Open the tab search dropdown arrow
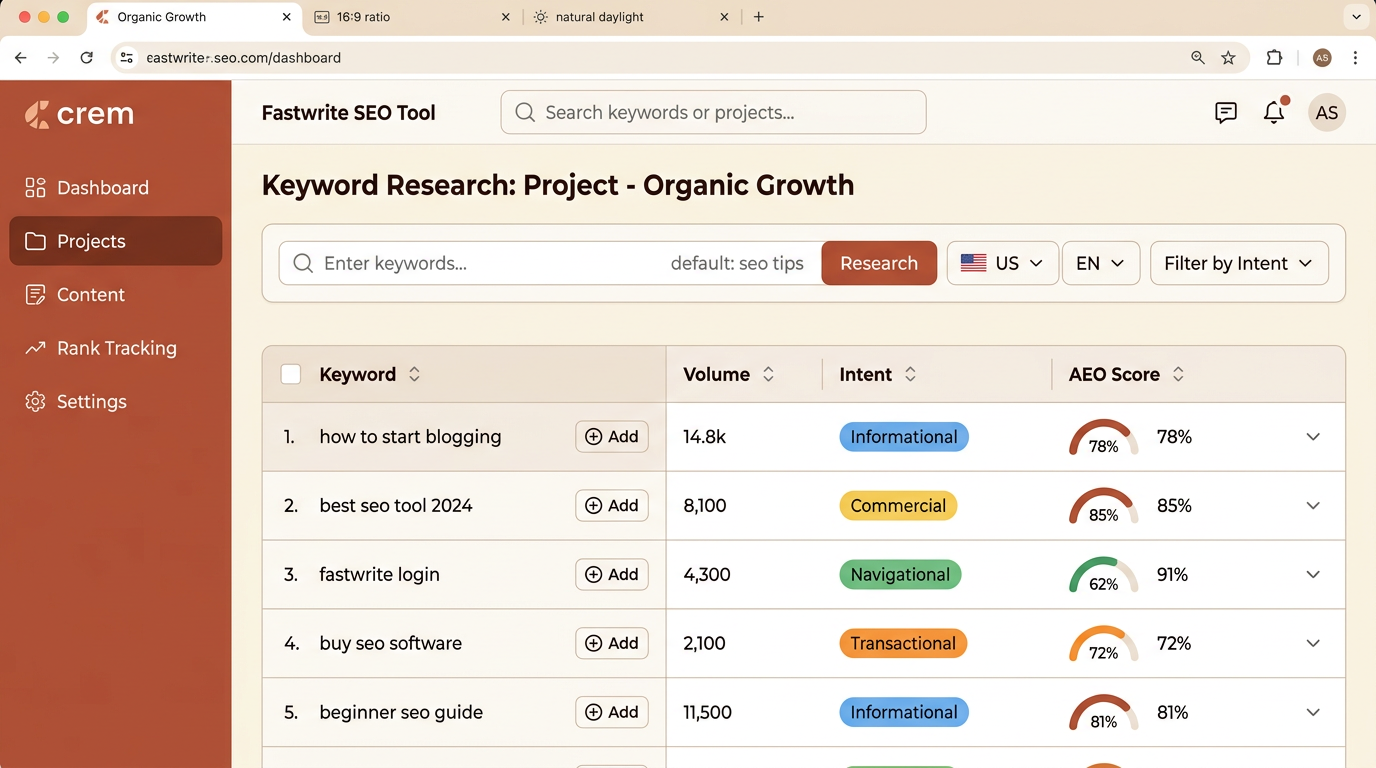1376x768 pixels. (x=1356, y=17)
